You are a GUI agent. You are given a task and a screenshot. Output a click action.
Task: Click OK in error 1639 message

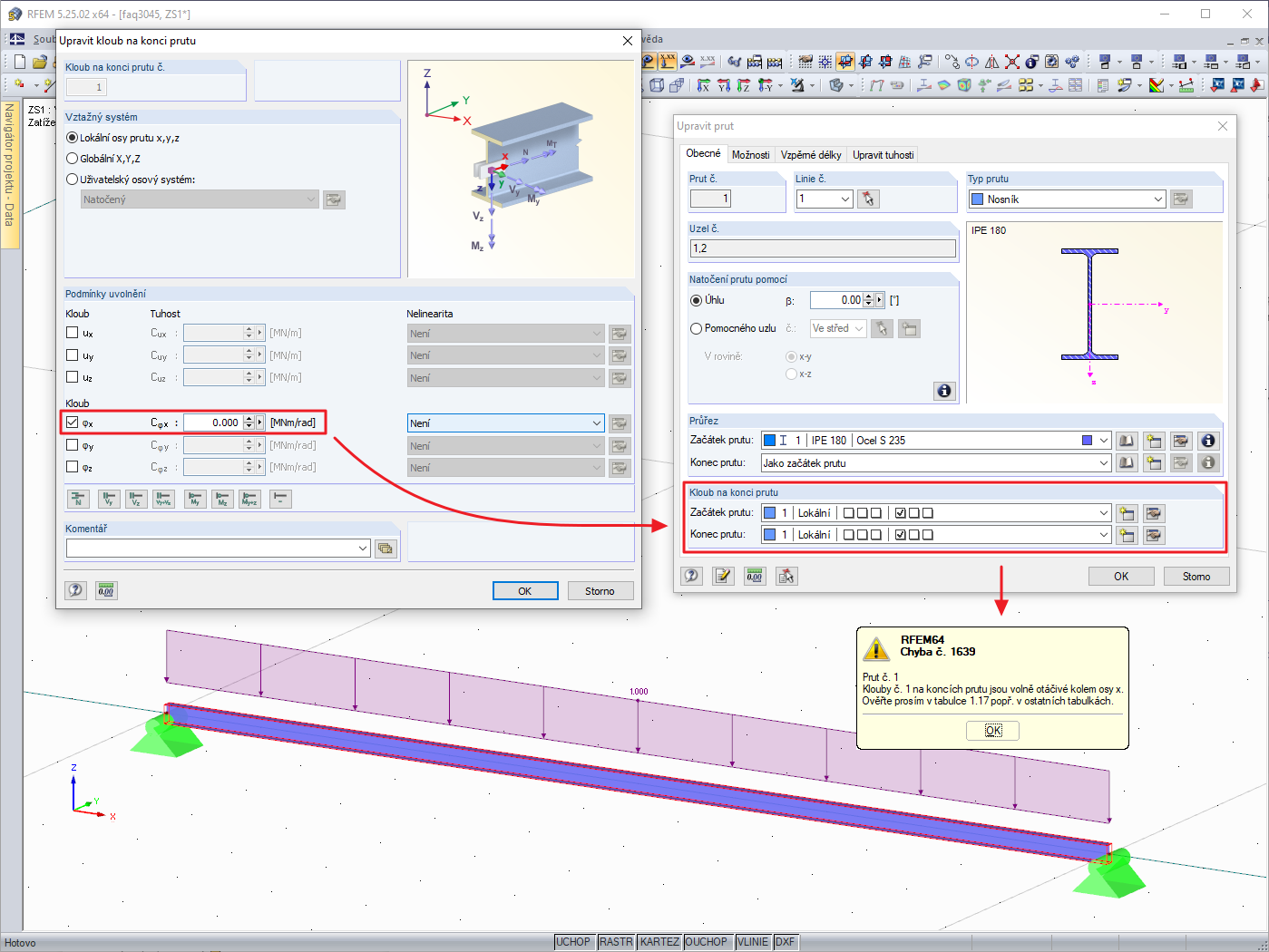pos(993,731)
